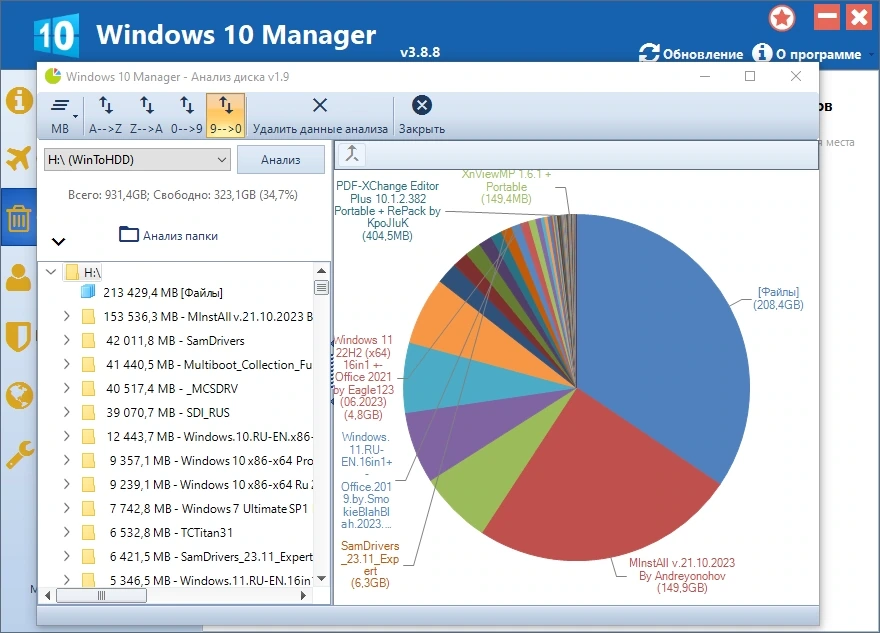This screenshot has width=880, height=633.
Task: Click the horizontal scrollbar right arrow
Action: click(304, 595)
